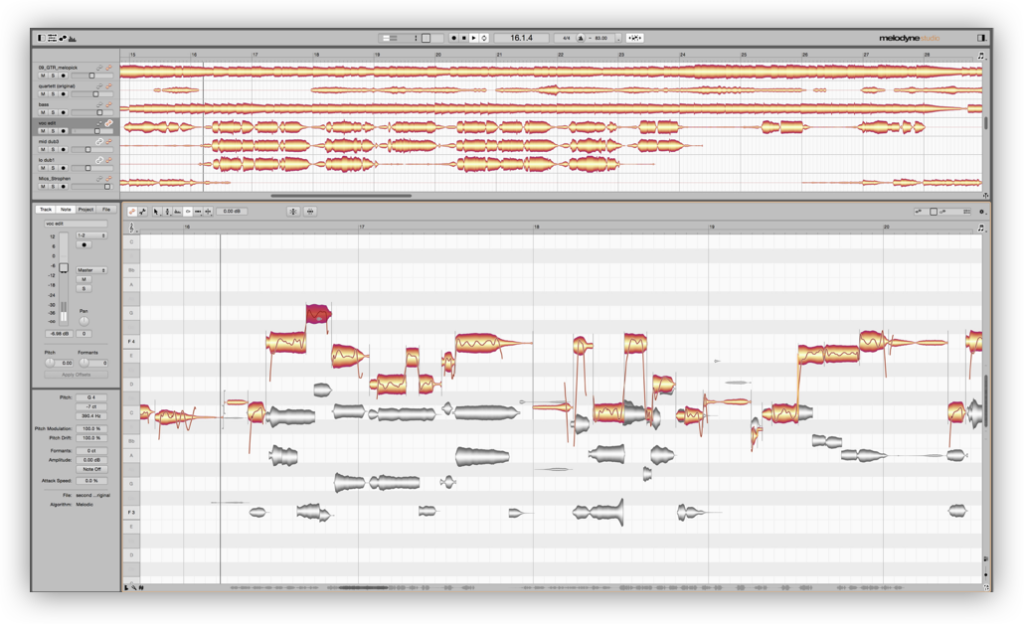
Task: Click the play button in transport
Action: 473,38
